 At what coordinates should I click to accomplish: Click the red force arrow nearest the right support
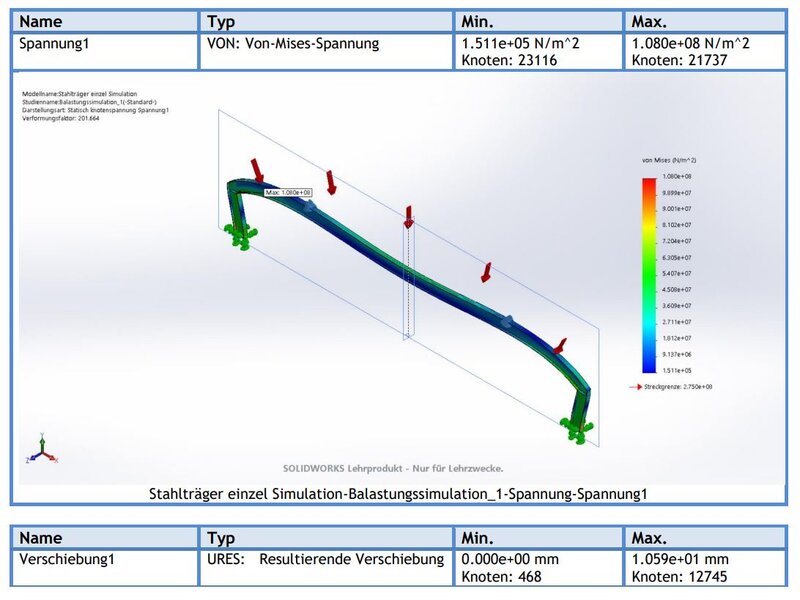[x=560, y=346]
